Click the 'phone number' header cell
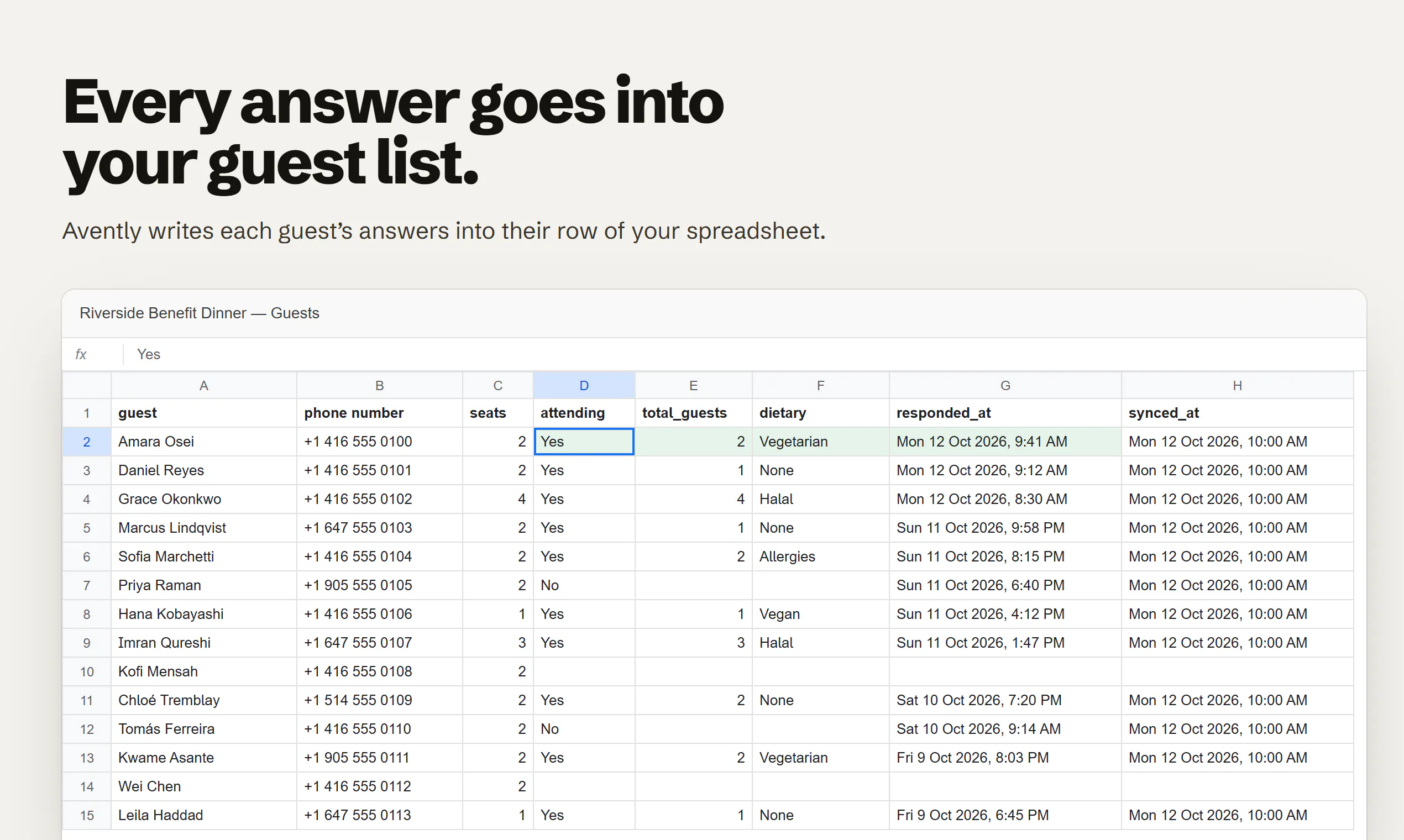This screenshot has width=1404, height=840. click(x=379, y=413)
